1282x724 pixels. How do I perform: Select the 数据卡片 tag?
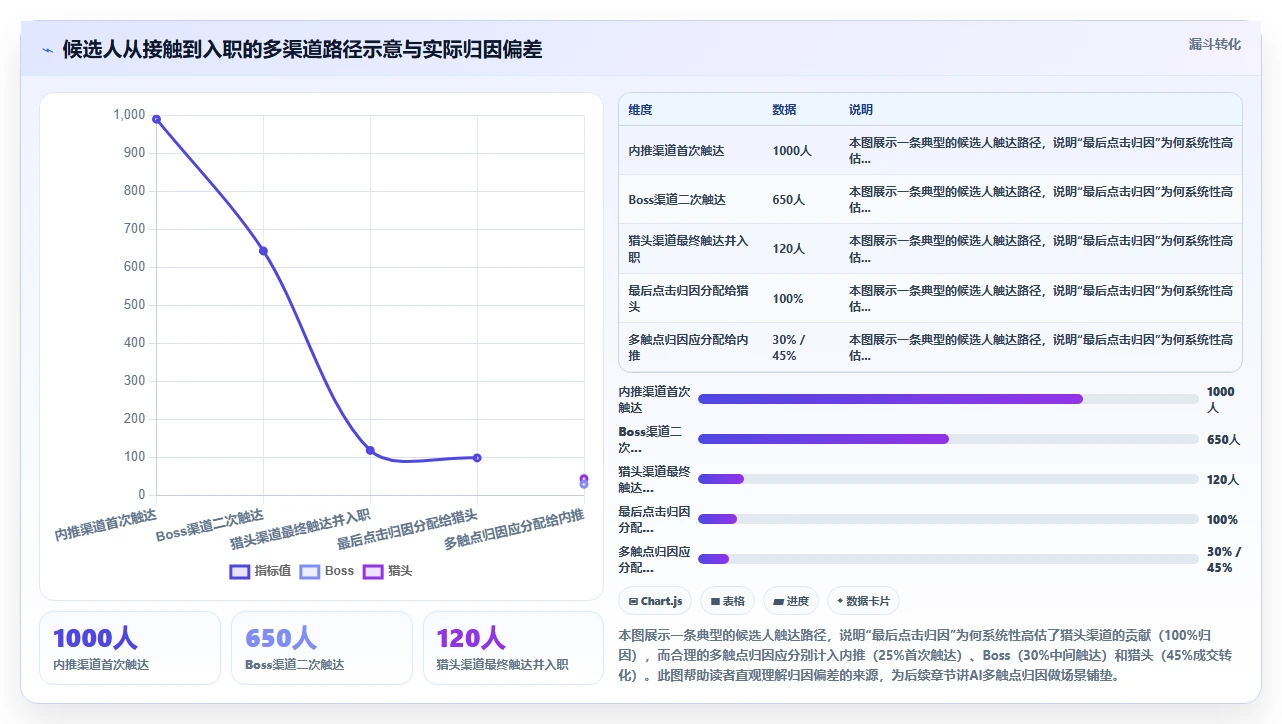tap(863, 601)
